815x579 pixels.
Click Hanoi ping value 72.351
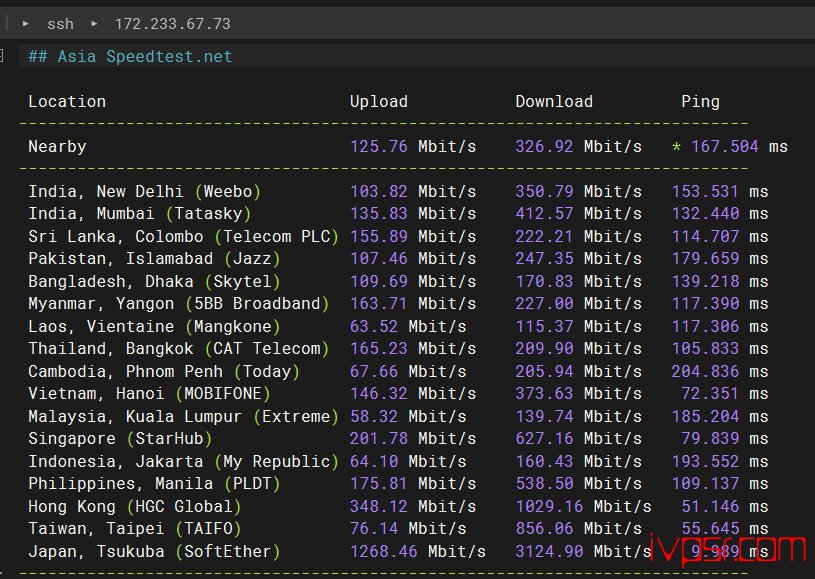pyautogui.click(x=710, y=394)
